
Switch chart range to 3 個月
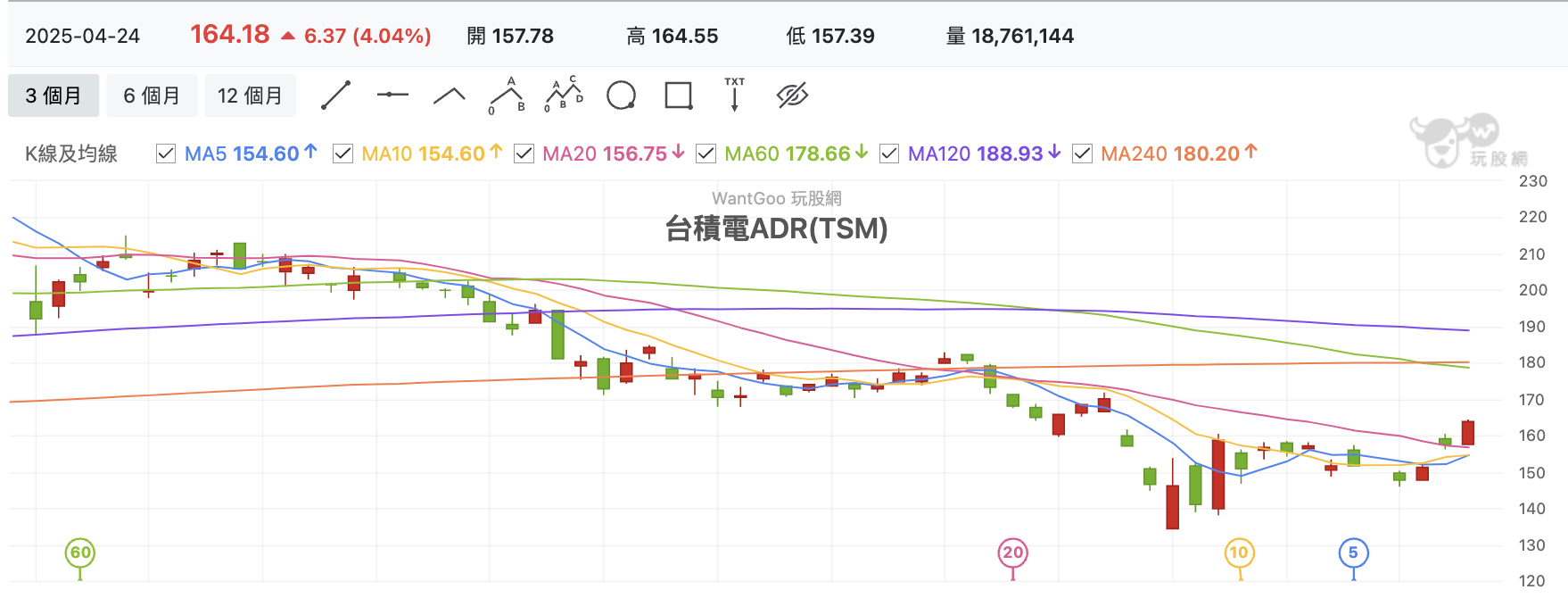pyautogui.click(x=54, y=96)
